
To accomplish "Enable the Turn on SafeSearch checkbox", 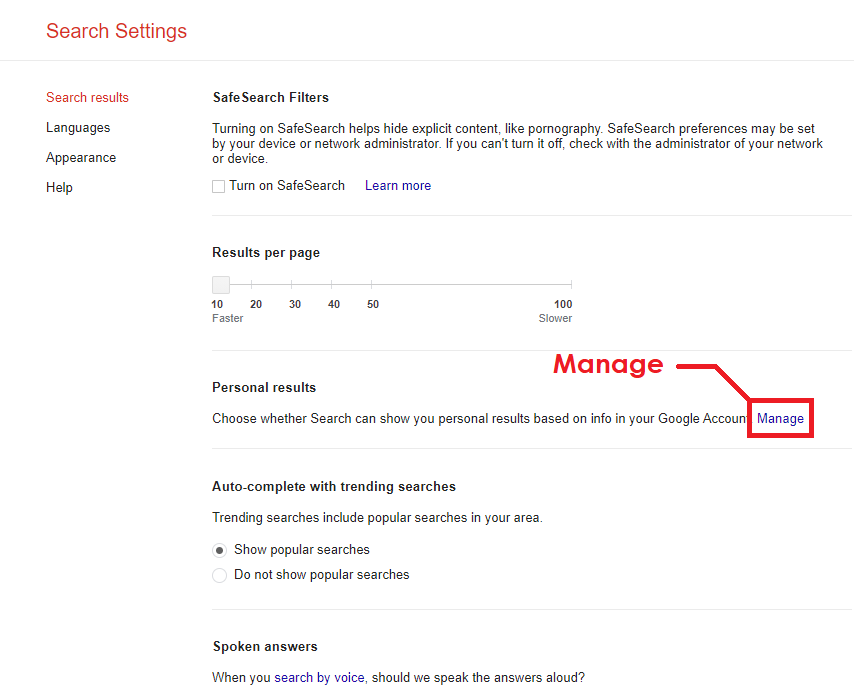I will (x=218, y=186).
